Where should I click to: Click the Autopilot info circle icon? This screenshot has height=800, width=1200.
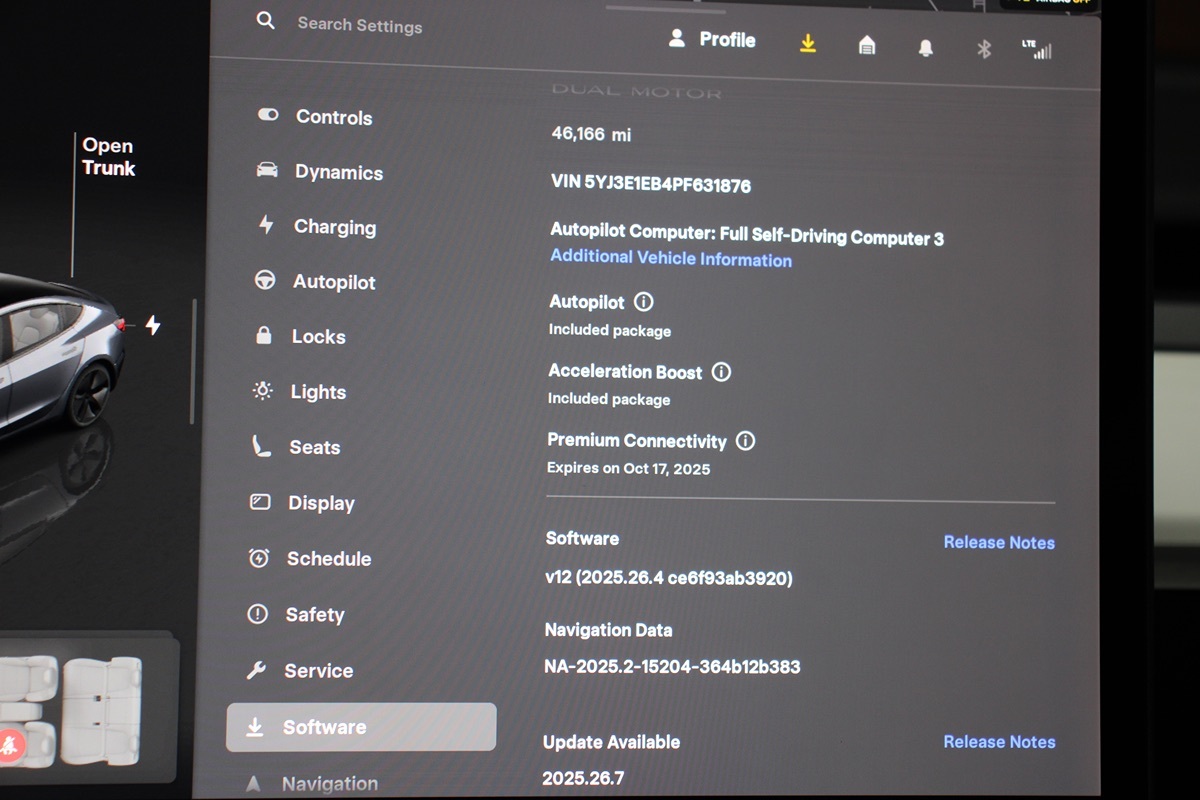(644, 302)
